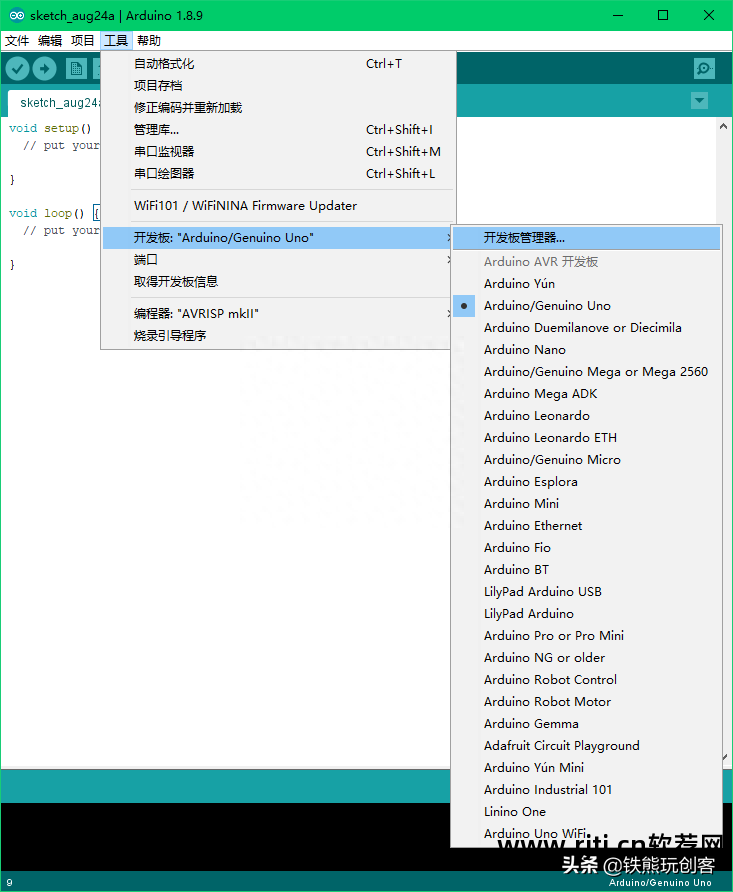Open the 文件 menu

click(17, 41)
